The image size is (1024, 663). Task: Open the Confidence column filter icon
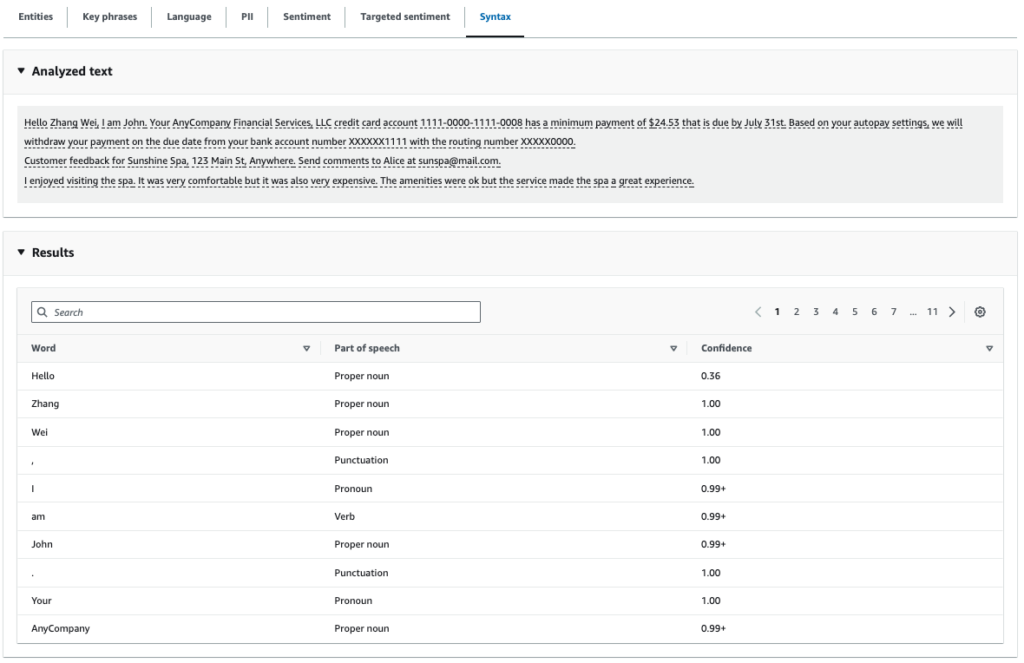tap(990, 348)
